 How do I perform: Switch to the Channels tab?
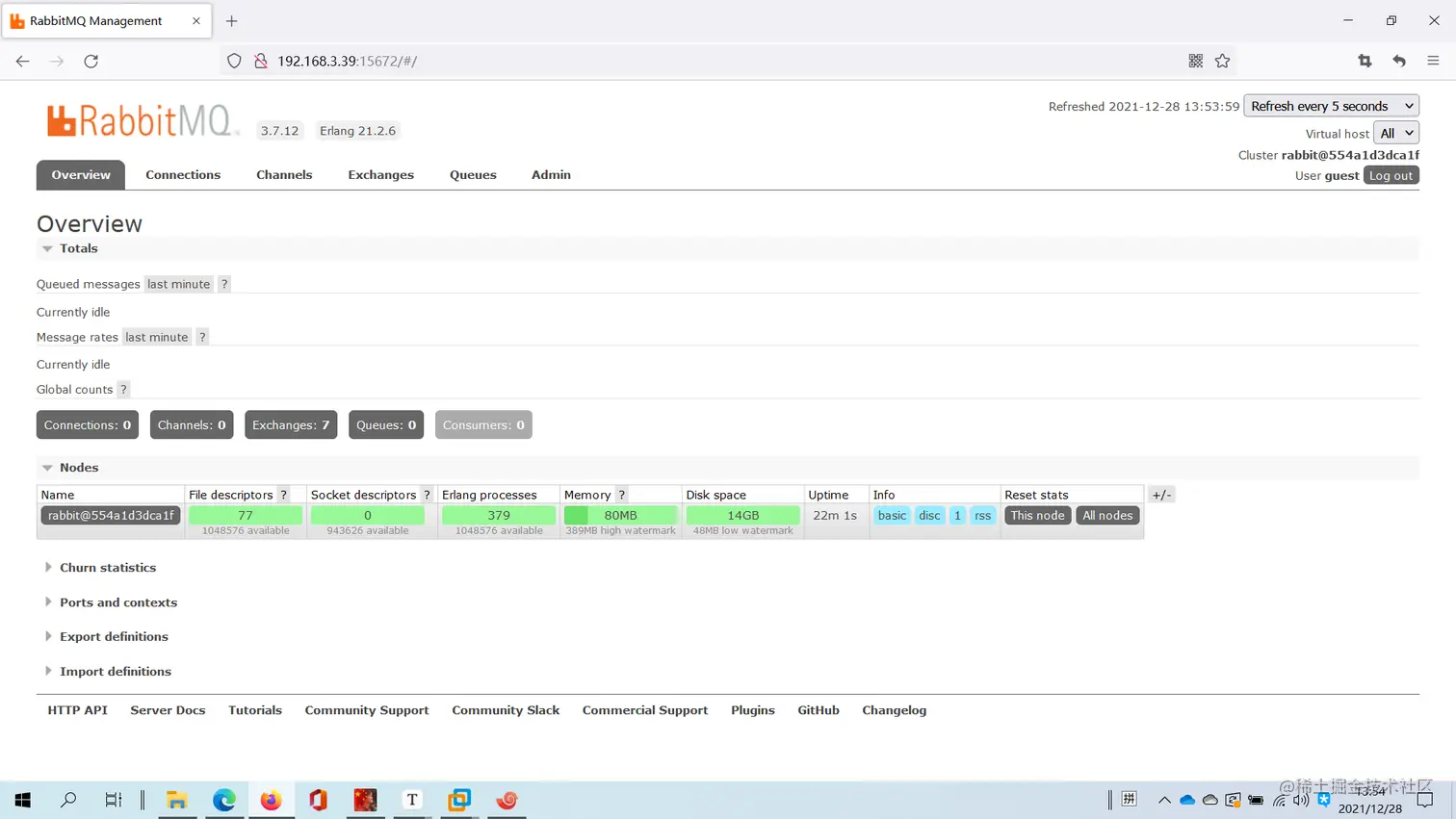tap(284, 175)
